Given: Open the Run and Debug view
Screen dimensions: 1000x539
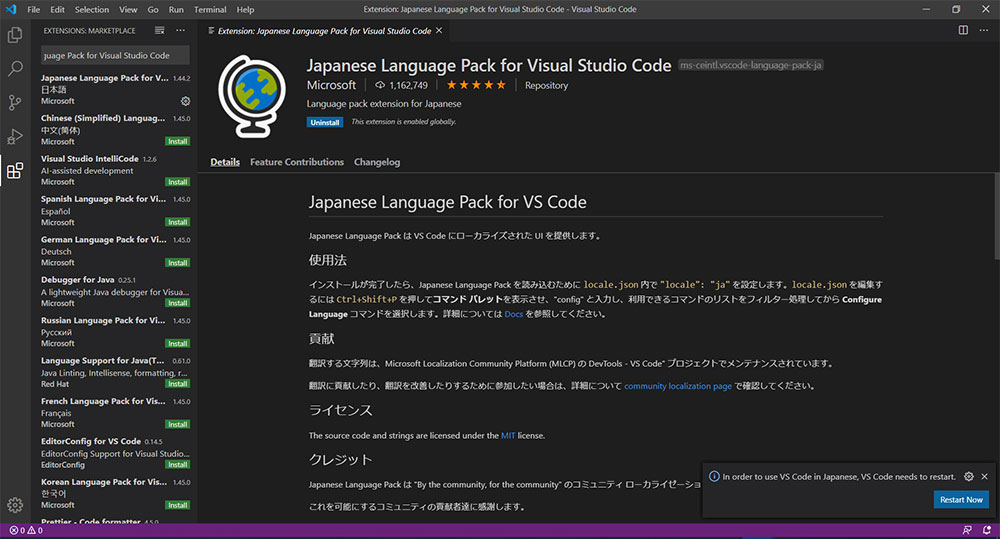Looking at the screenshot, I should [x=15, y=136].
